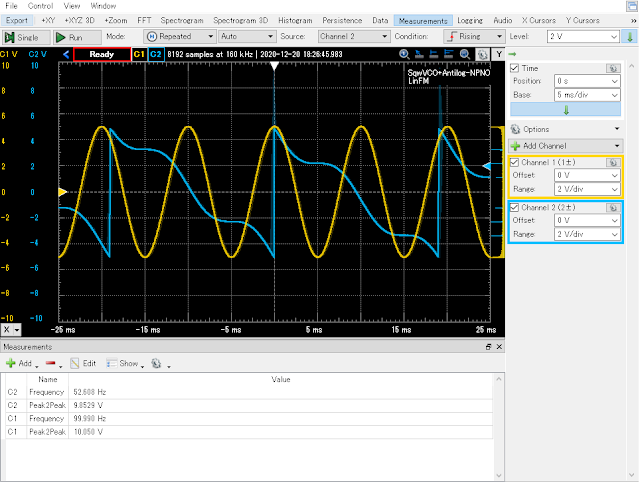
Task: Toggle the yellow C1 channel badge
Action: tap(139, 54)
